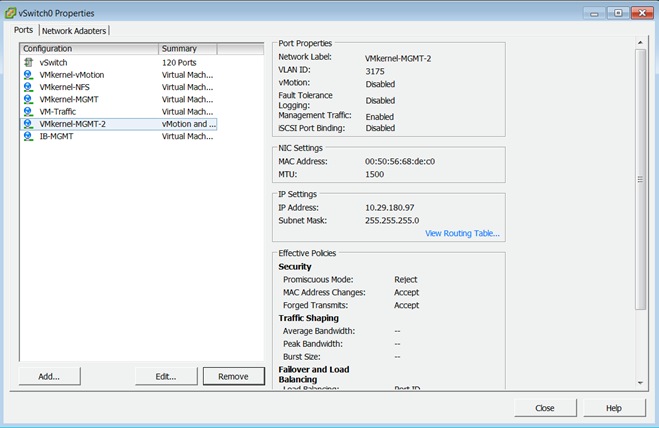Click the 'vMotion and ...' summary cell

coord(189,124)
